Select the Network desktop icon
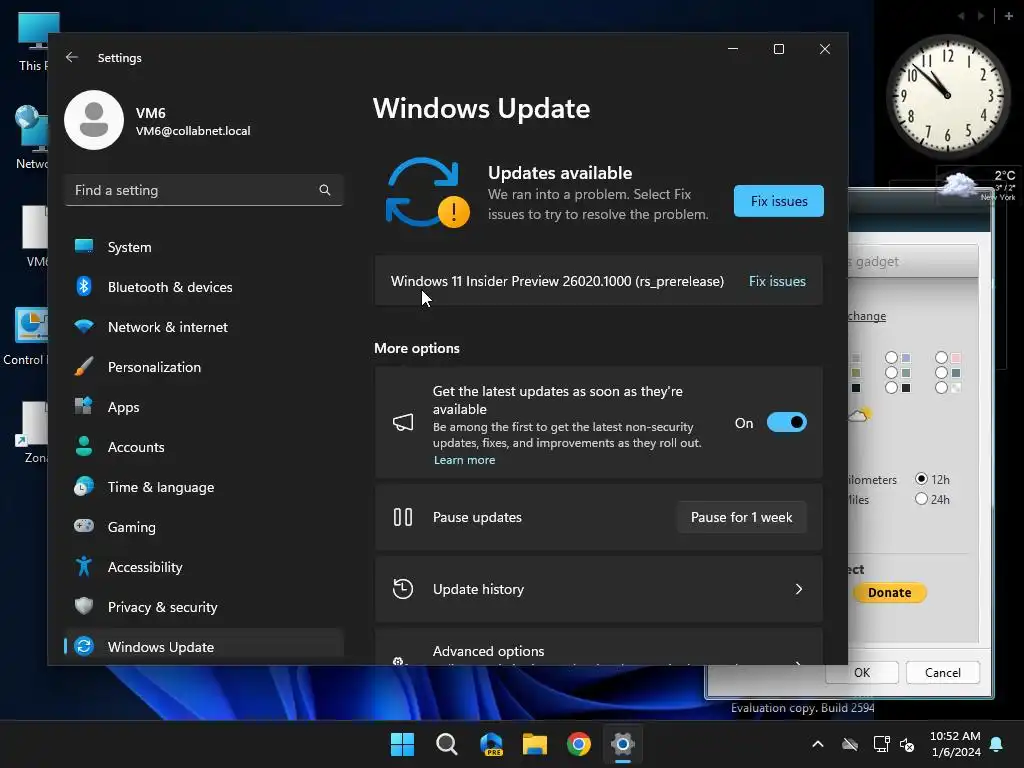 pos(31,138)
